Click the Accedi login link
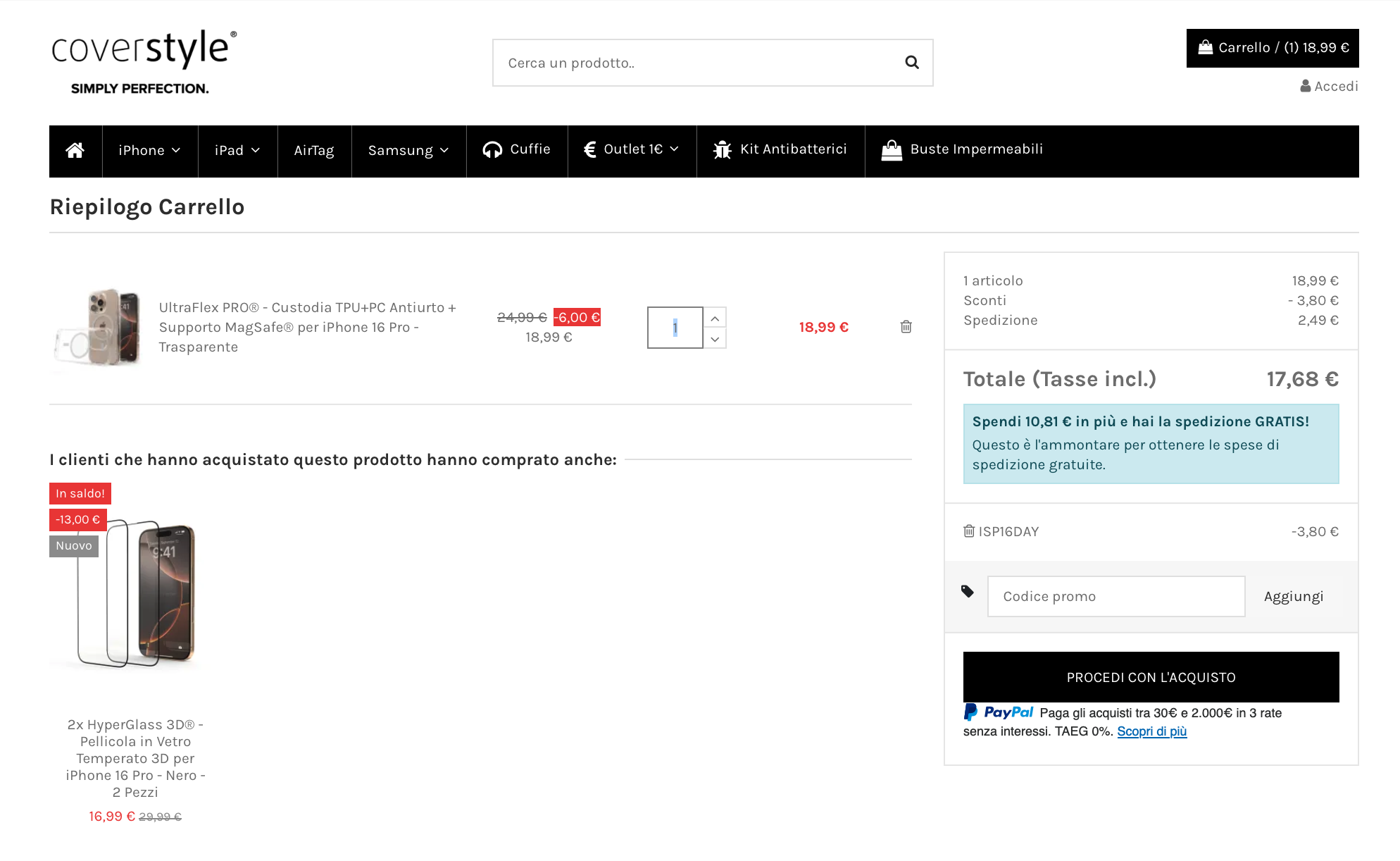Image resolution: width=1400 pixels, height=861 pixels. [1329, 86]
